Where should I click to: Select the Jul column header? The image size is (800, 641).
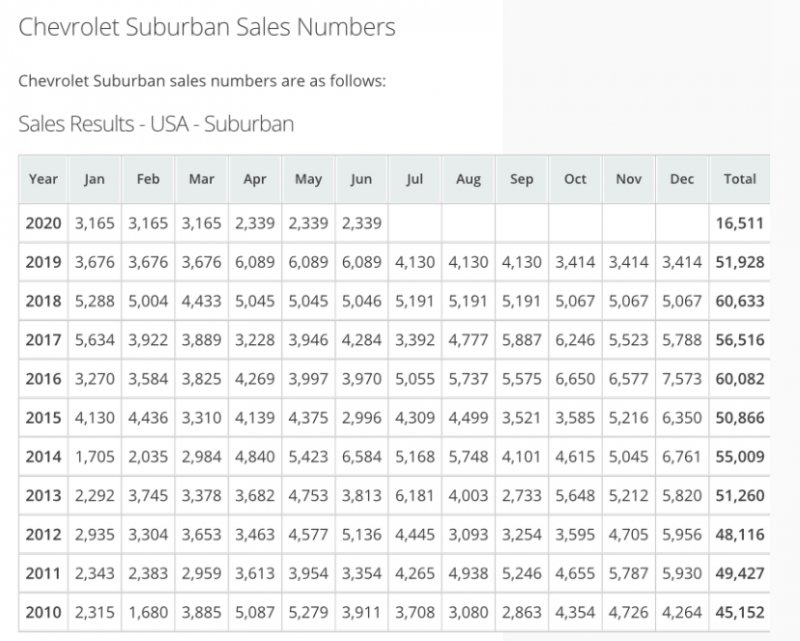[415, 179]
